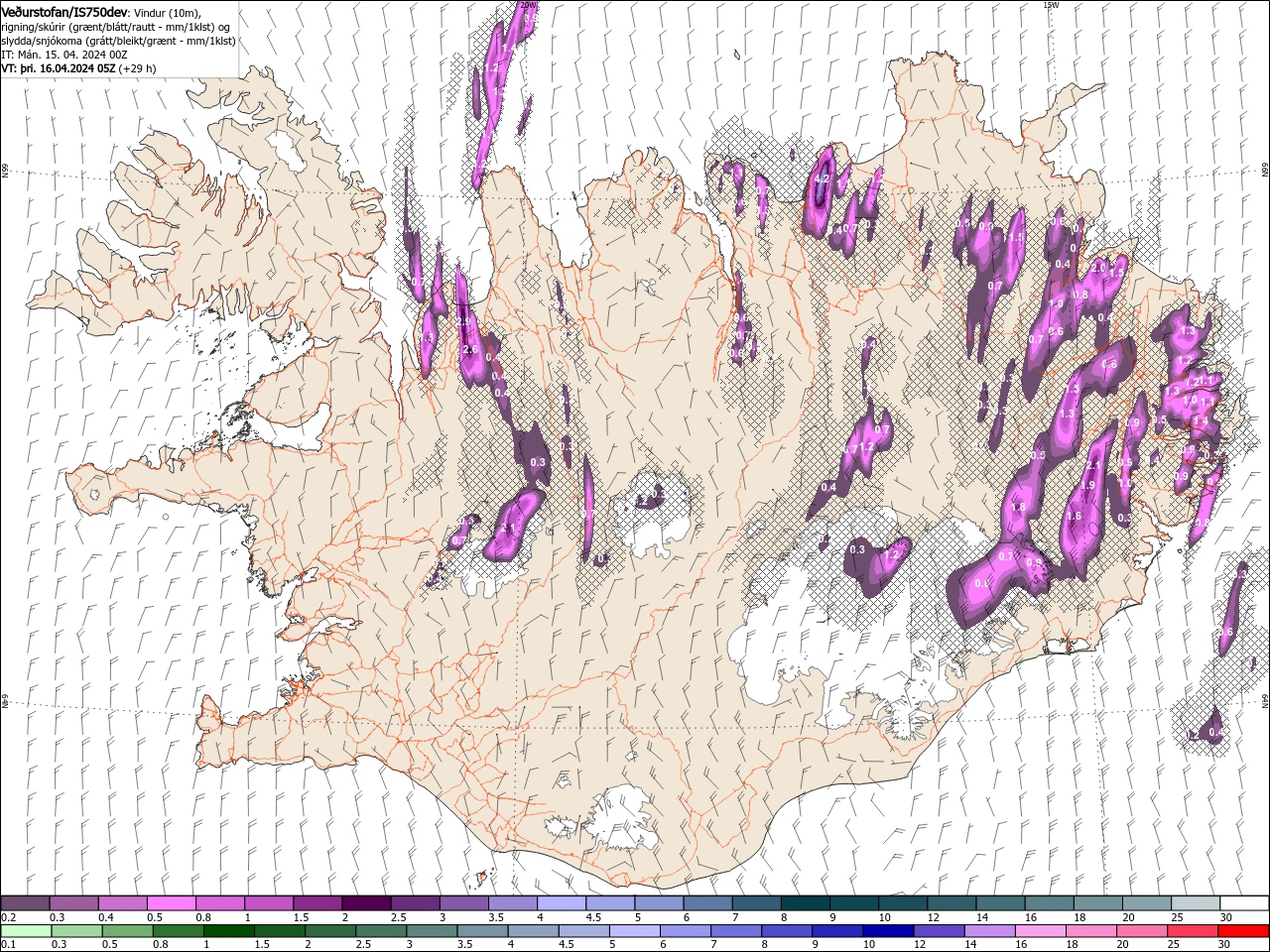Click upper legend swatch between 0.3 and 0.4
This screenshot has width=1270, height=952.
[x=73, y=903]
